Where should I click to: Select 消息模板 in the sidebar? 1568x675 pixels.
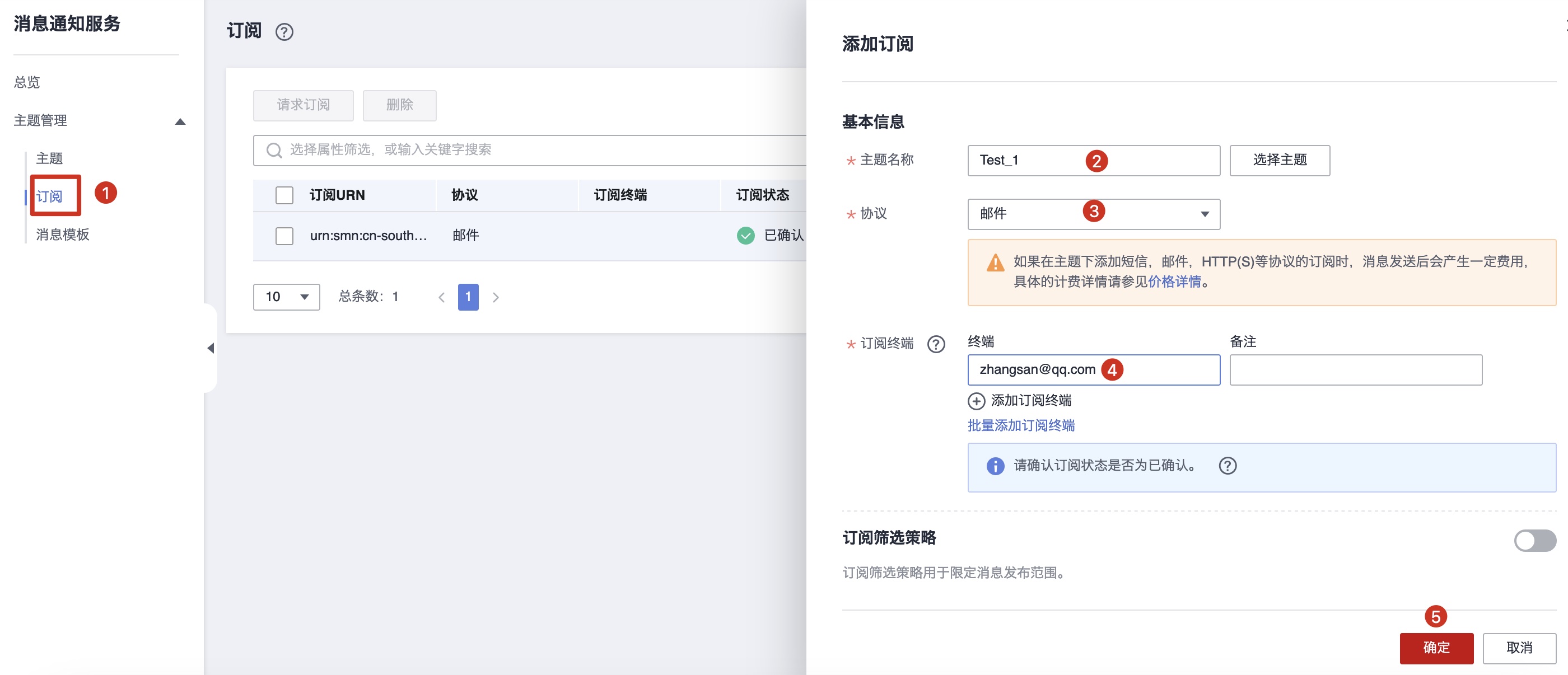click(63, 235)
